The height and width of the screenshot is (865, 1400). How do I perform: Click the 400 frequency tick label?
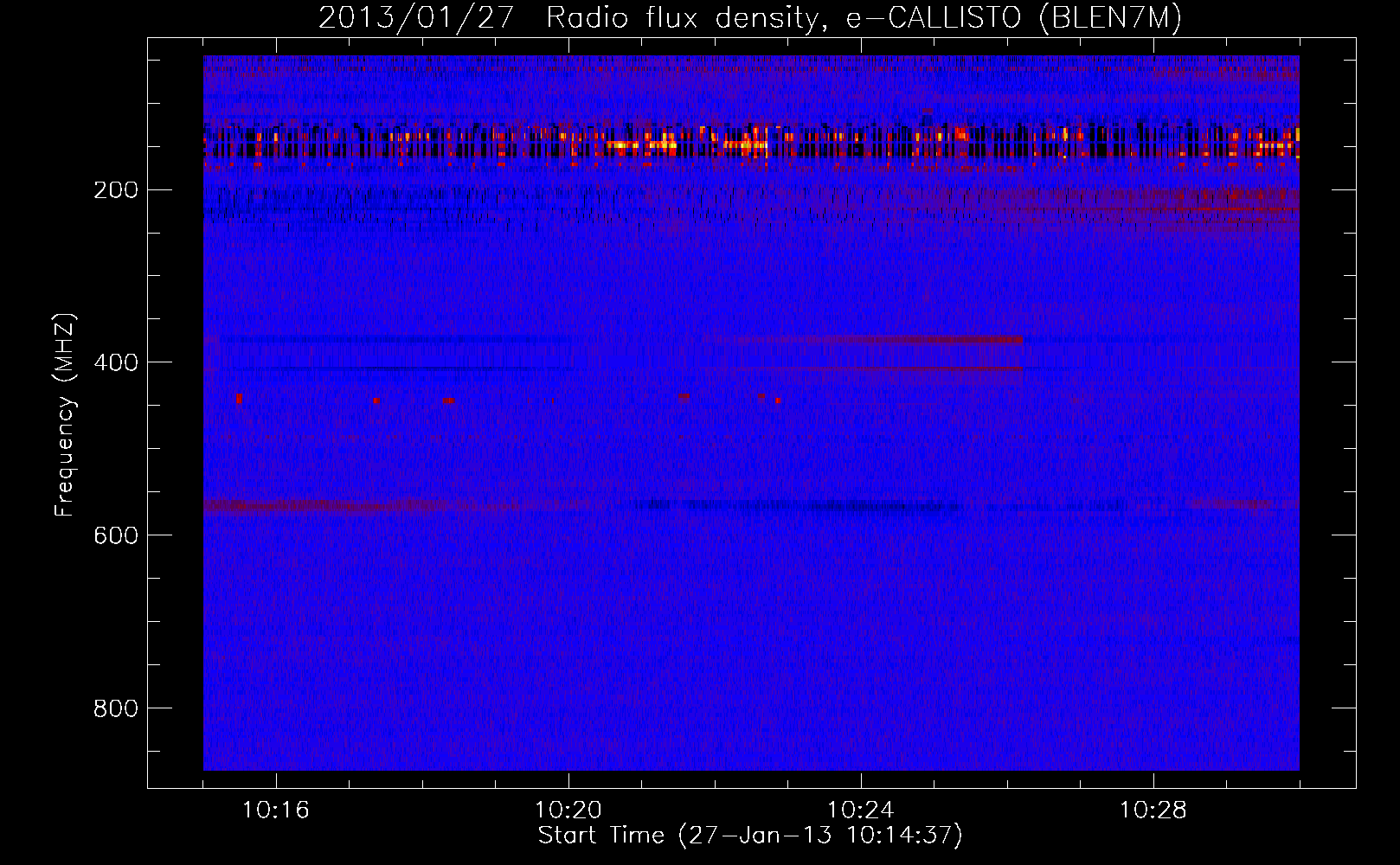point(115,363)
